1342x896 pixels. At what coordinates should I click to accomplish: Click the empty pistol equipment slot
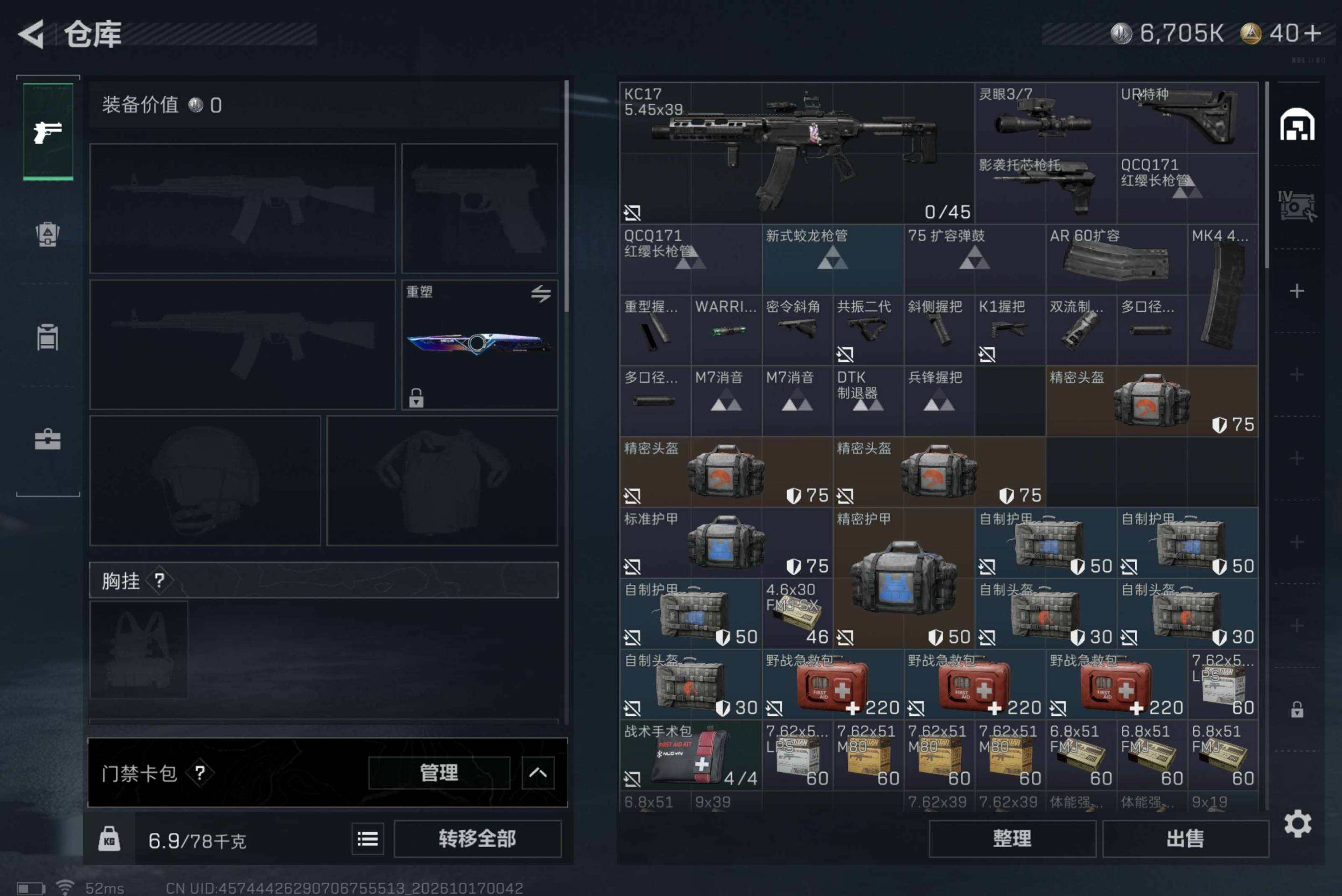(479, 208)
